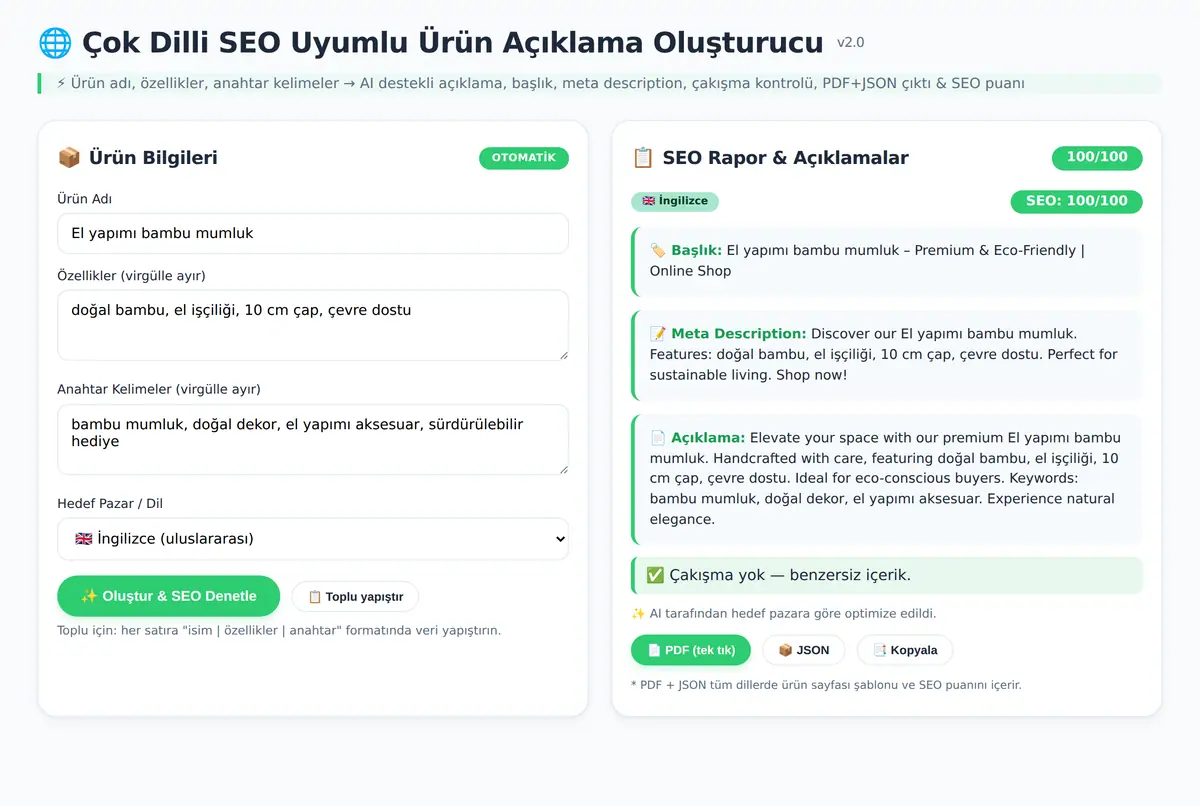Viewport: 1200px width, 806px height.
Task: Click the package icon next to Ürün Bilgileri
Action: tap(69, 158)
